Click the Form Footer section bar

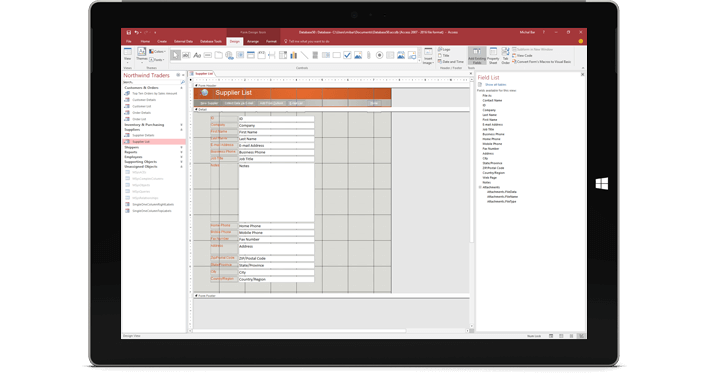pyautogui.click(x=331, y=296)
